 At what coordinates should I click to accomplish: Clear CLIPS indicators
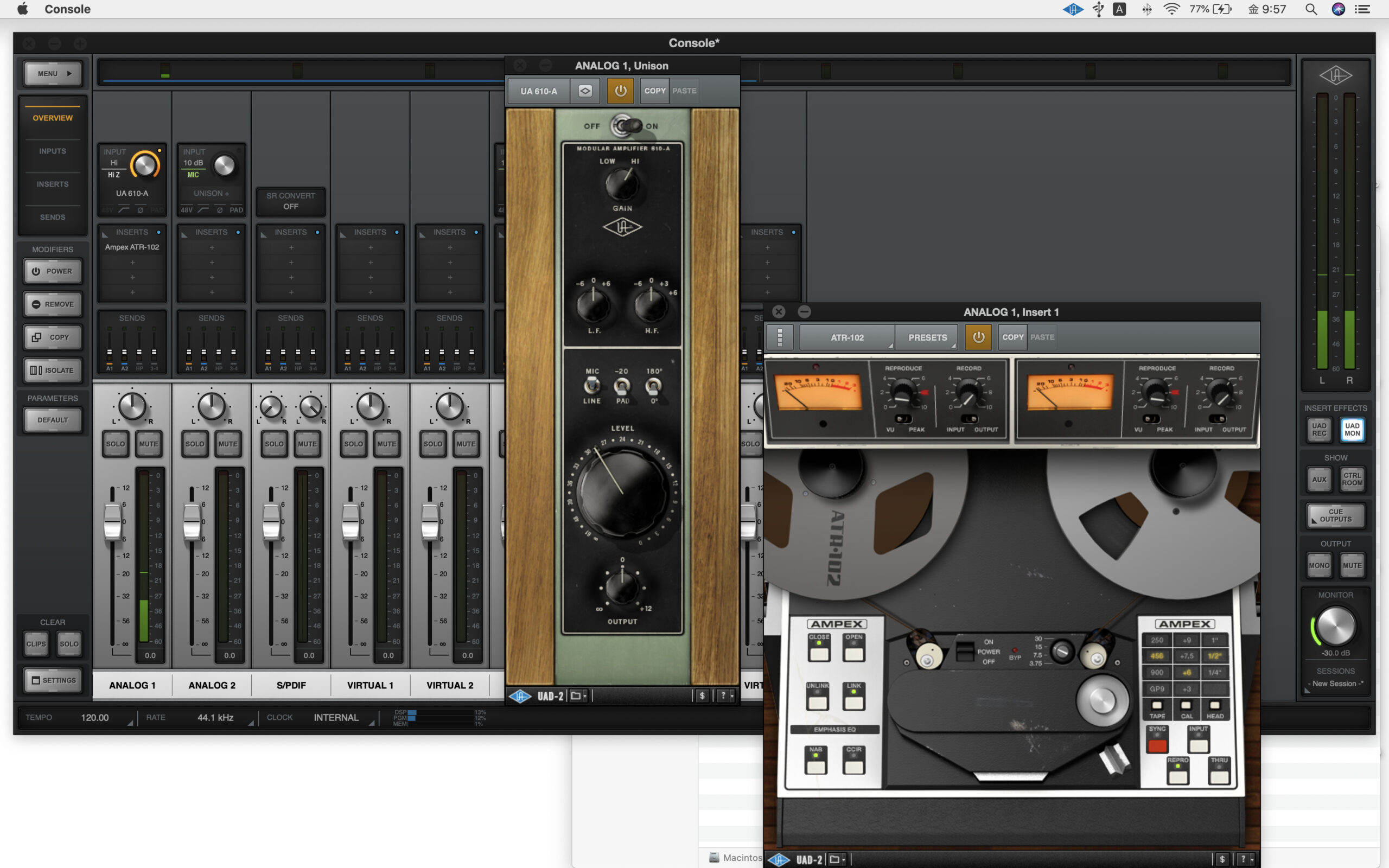coord(36,643)
